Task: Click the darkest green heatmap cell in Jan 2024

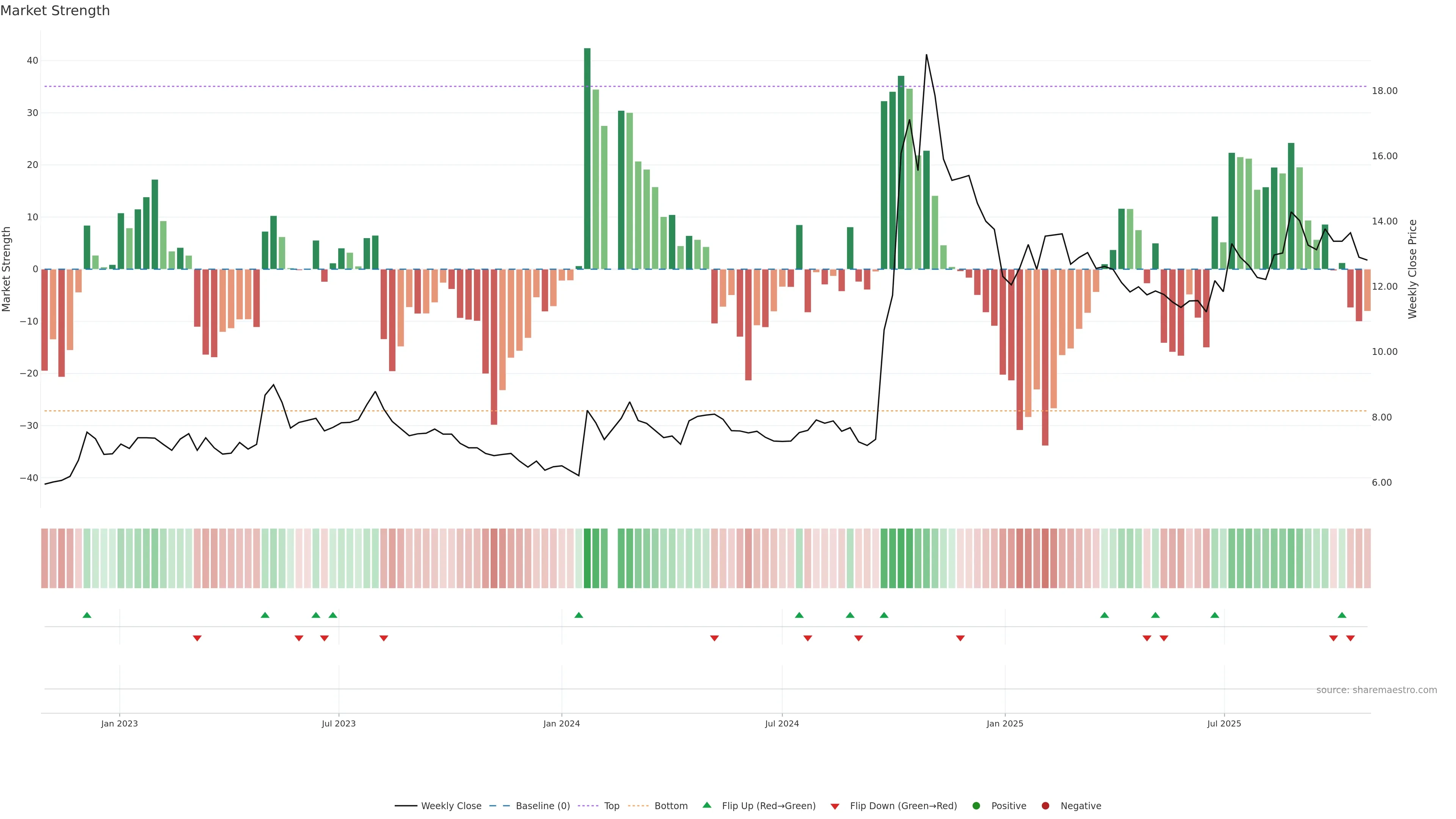Action: (587, 559)
